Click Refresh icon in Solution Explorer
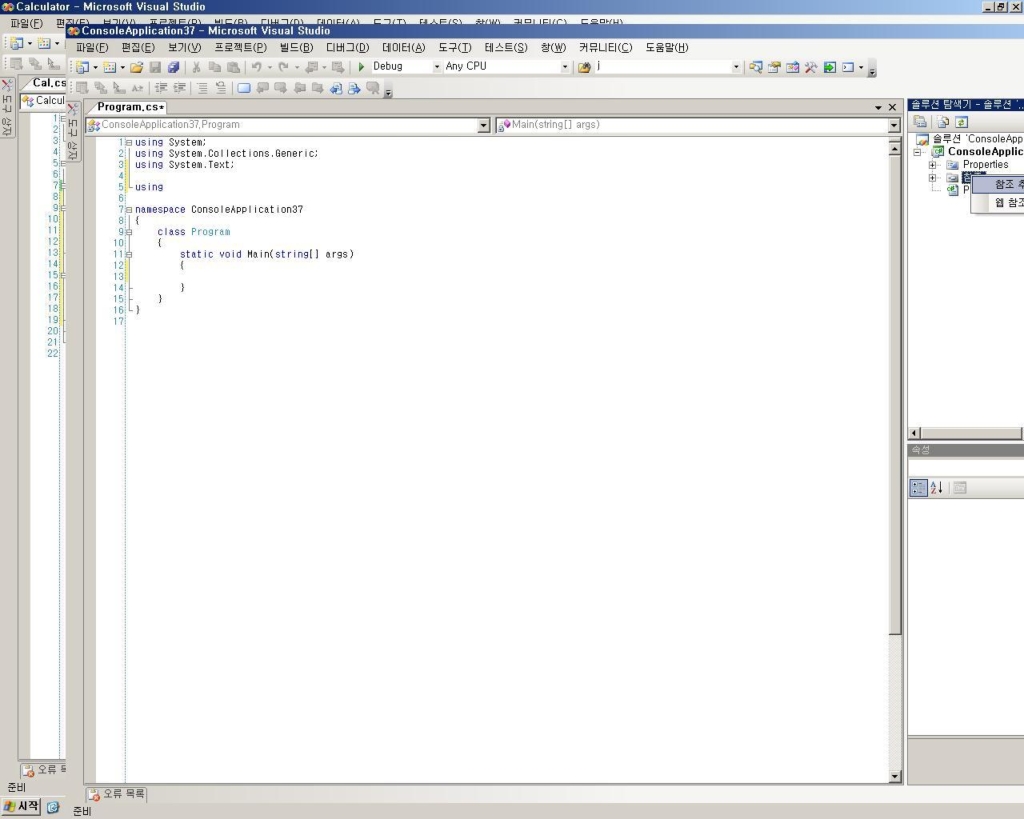This screenshot has width=1024, height=819. 961,121
